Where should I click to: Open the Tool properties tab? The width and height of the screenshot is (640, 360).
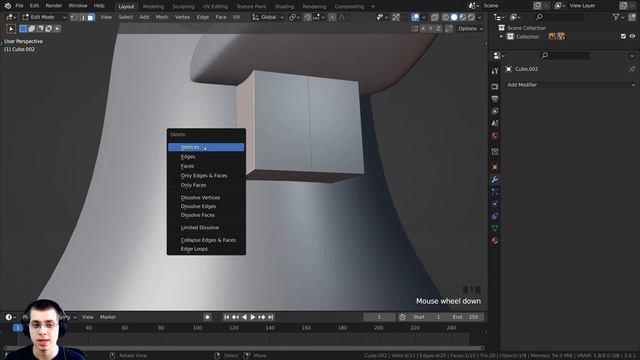point(495,71)
